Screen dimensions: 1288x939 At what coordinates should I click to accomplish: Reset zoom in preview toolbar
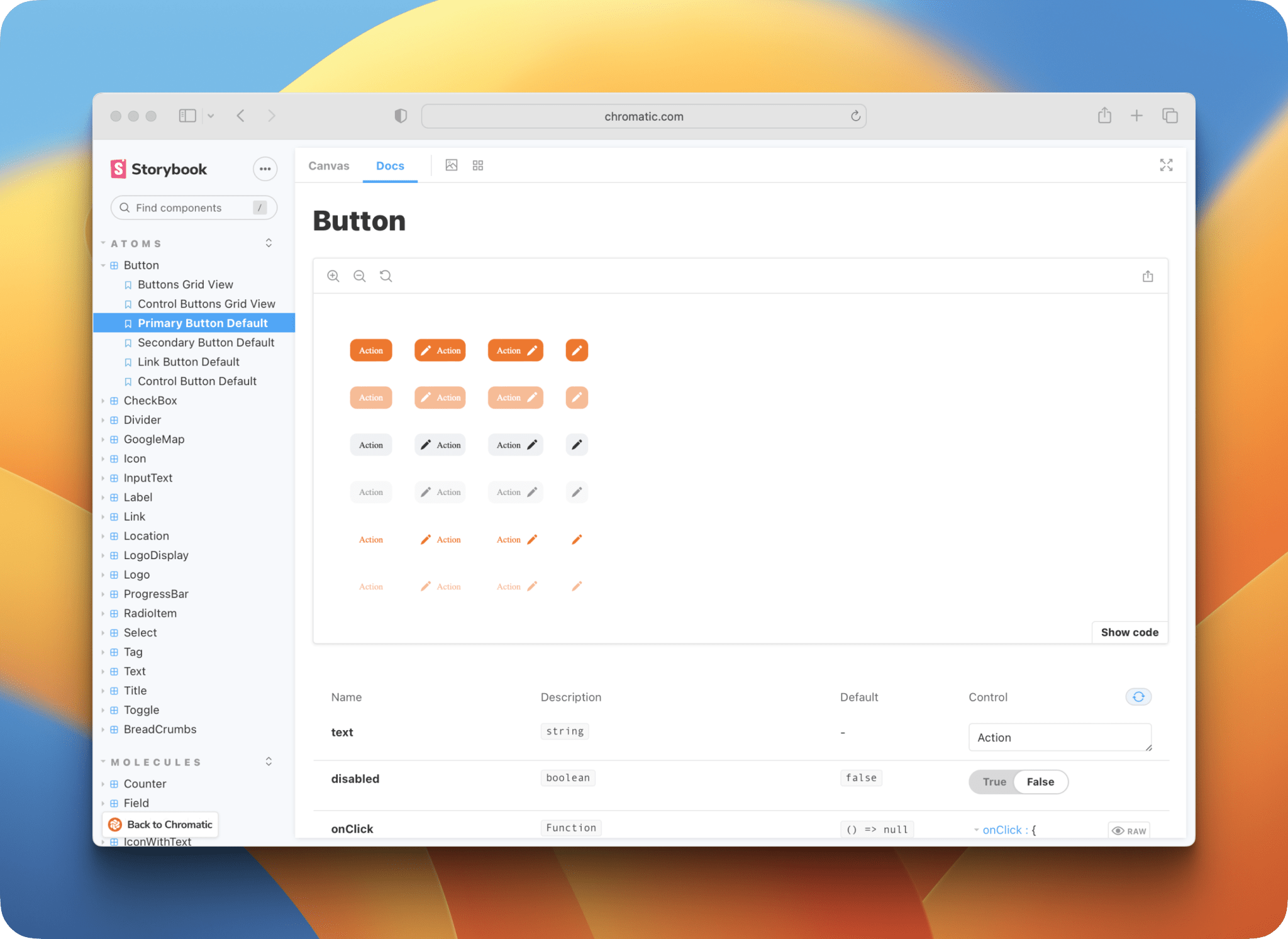point(386,276)
